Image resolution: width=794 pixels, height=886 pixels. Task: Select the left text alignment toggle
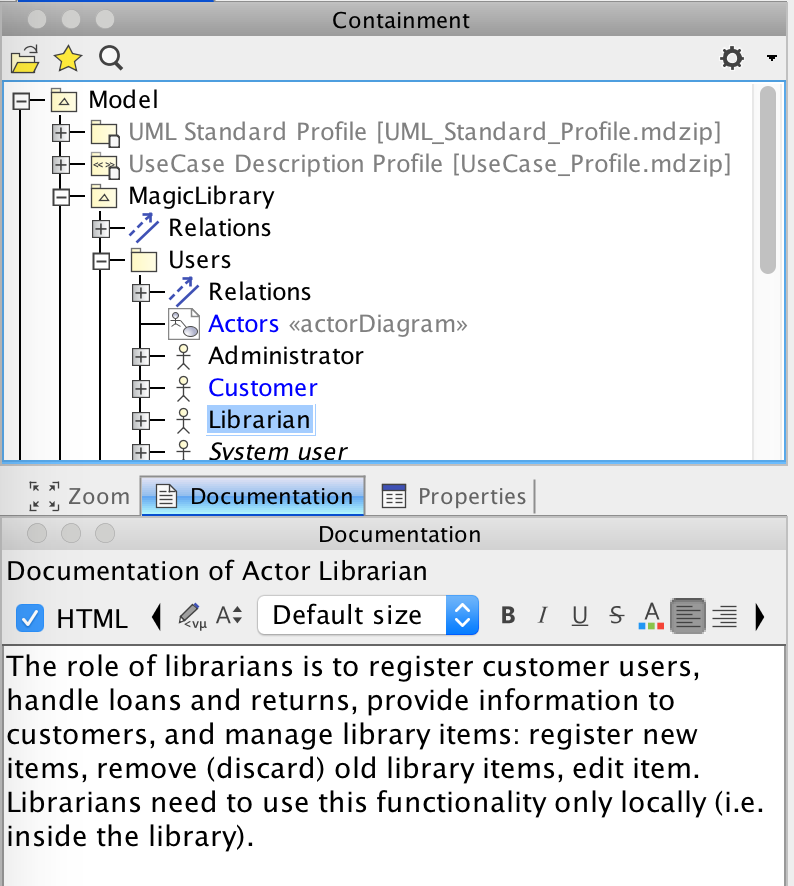pos(688,616)
